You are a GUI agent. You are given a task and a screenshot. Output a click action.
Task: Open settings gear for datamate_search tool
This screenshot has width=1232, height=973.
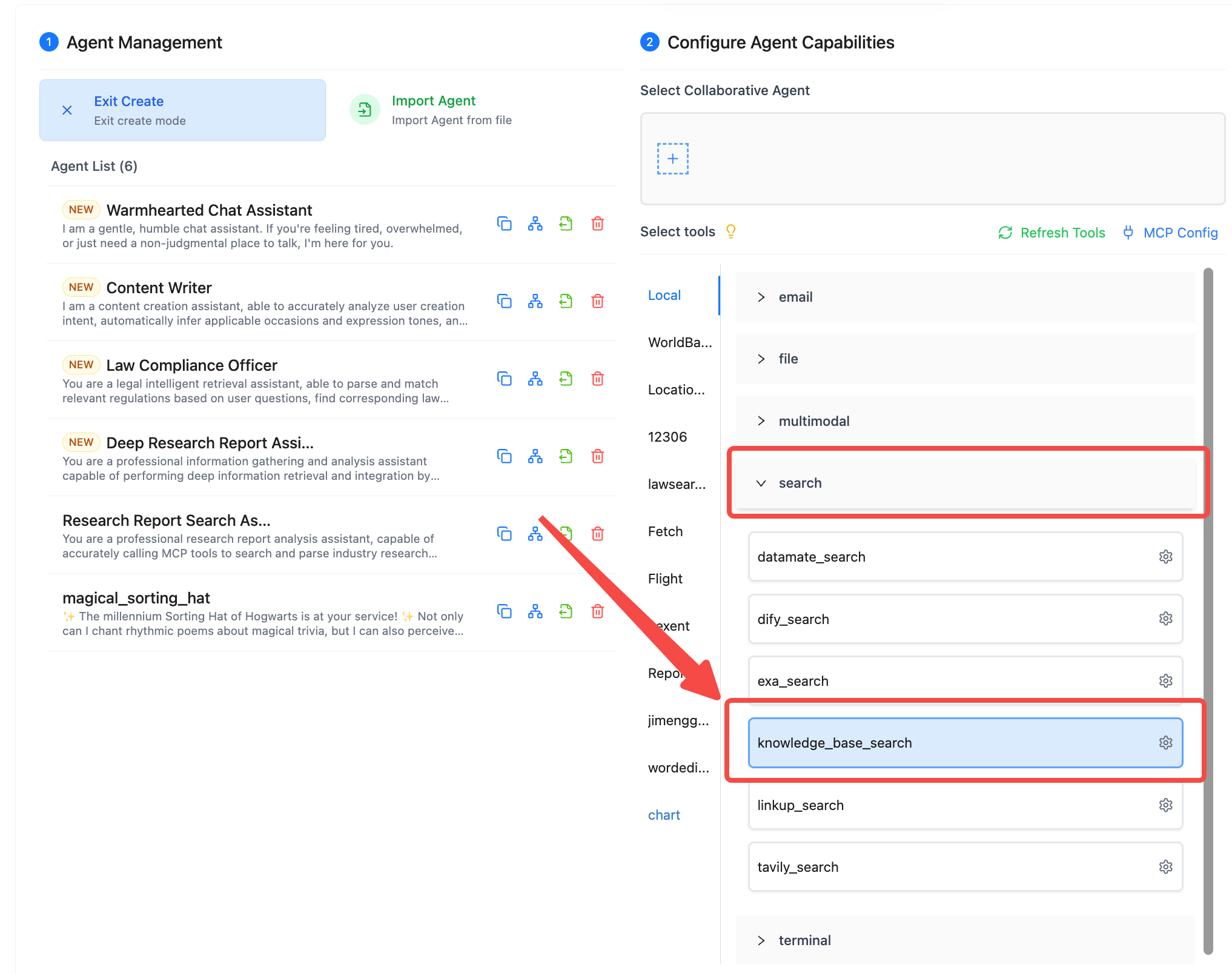point(1165,557)
